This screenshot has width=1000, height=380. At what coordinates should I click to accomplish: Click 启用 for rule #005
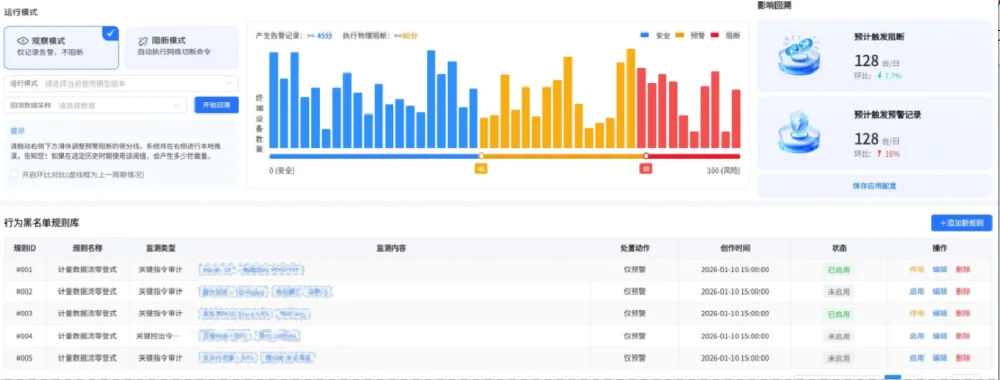[x=916, y=358]
